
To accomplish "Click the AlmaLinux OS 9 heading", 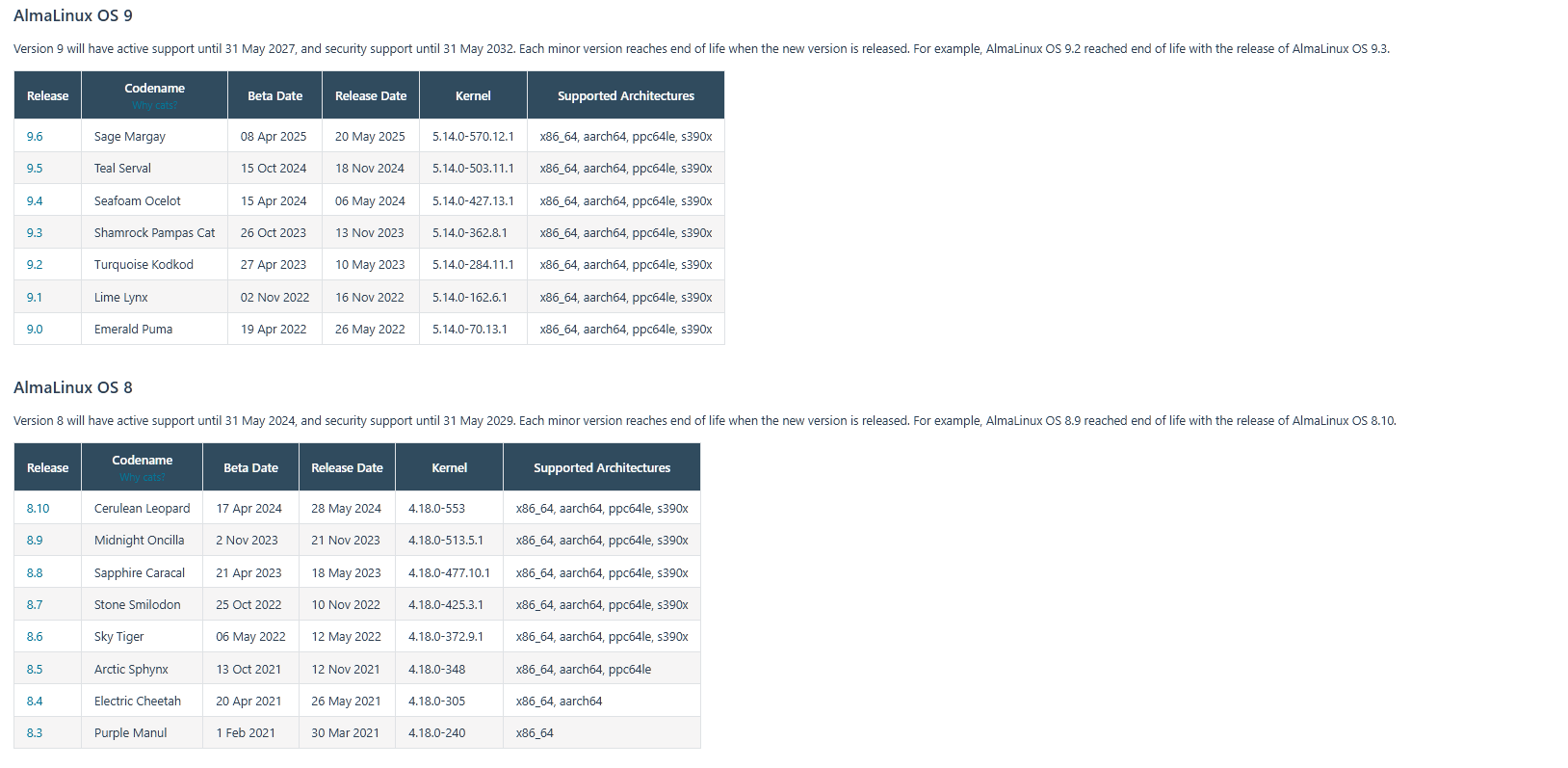I will pos(73,15).
